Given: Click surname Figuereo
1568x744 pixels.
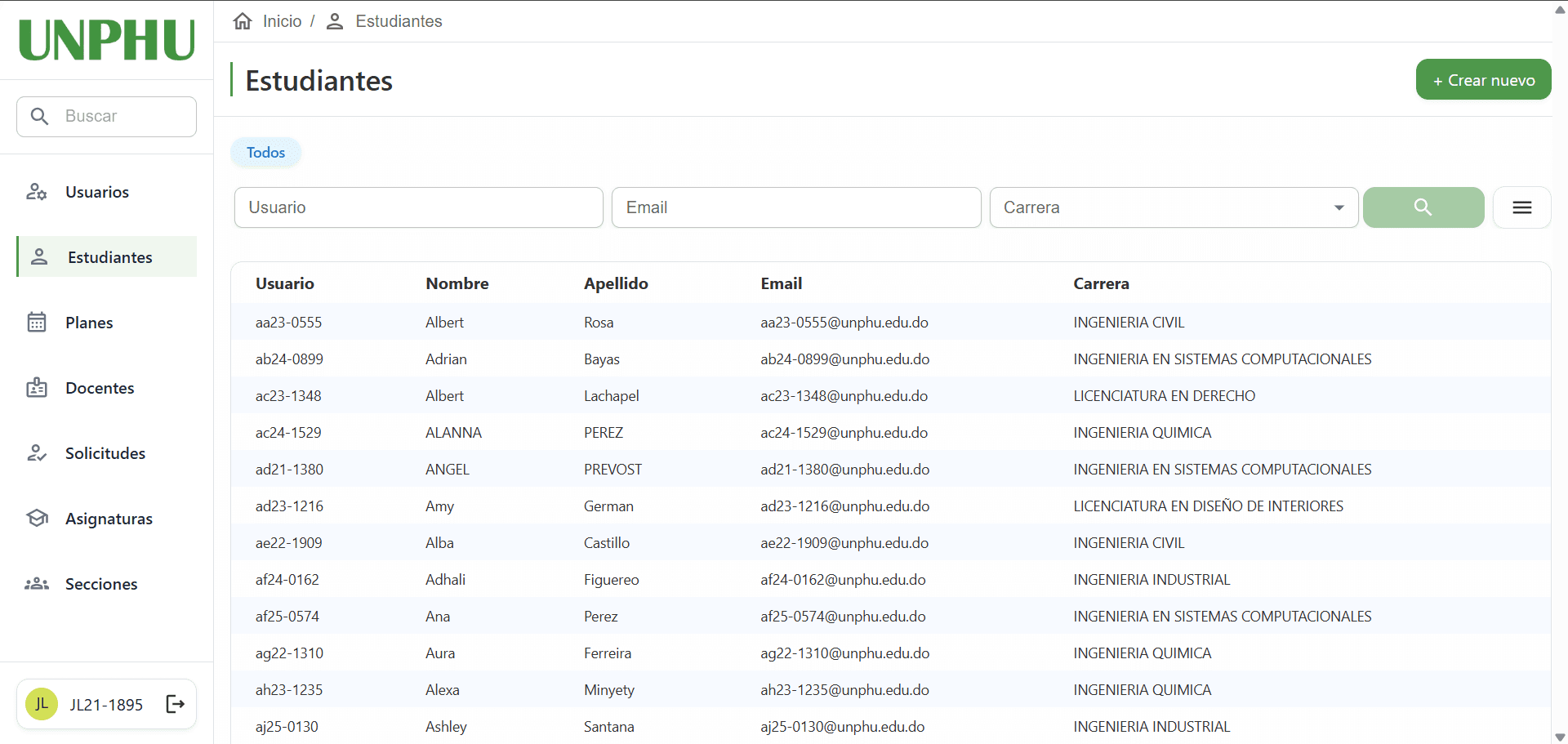Looking at the screenshot, I should pos(612,580).
